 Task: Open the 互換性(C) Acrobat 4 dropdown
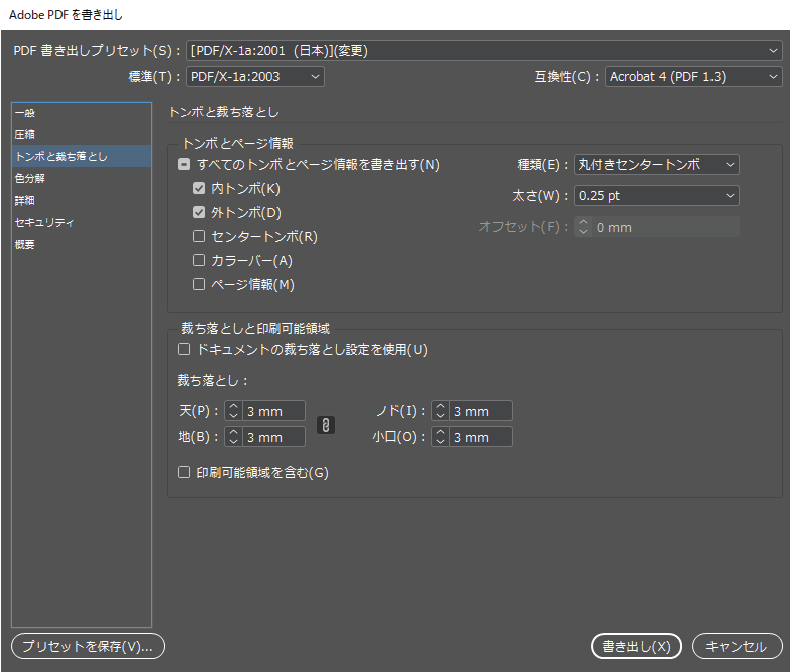tap(694, 77)
